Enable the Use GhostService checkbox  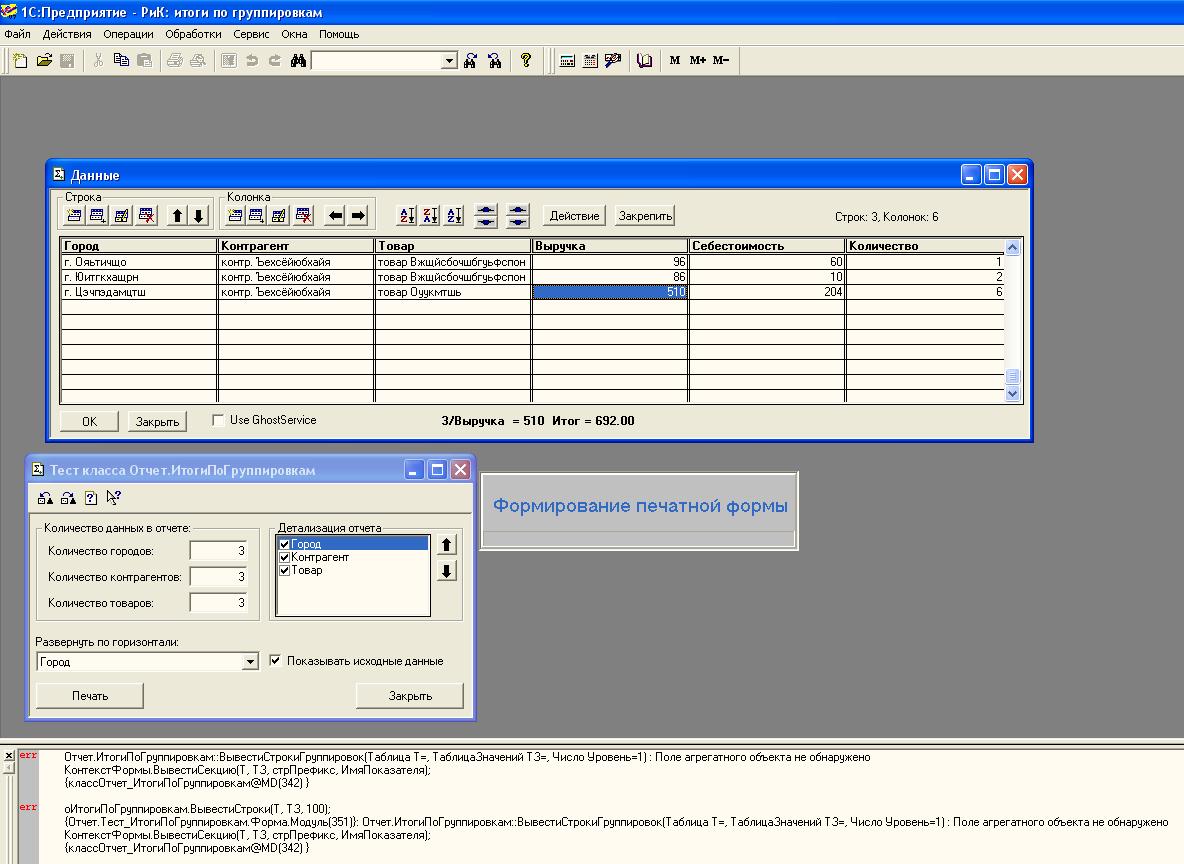[218, 421]
